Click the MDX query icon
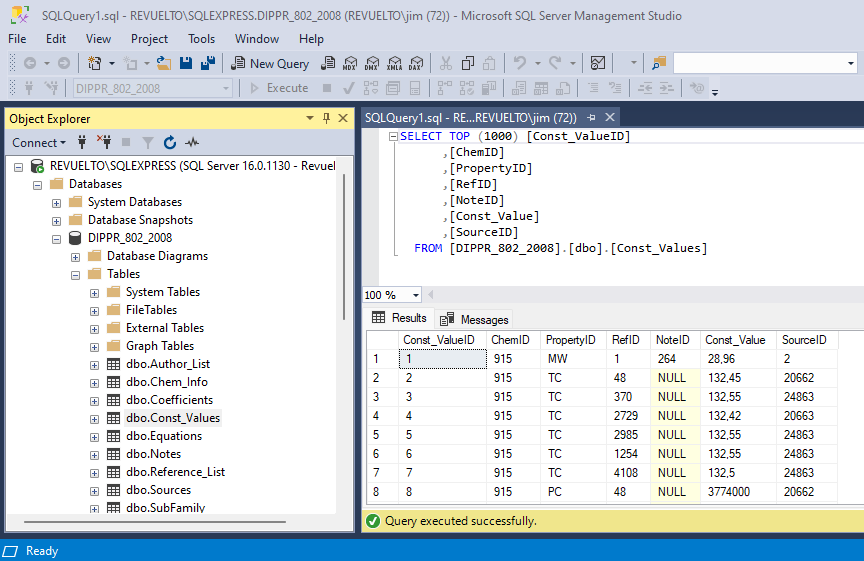 click(350, 63)
